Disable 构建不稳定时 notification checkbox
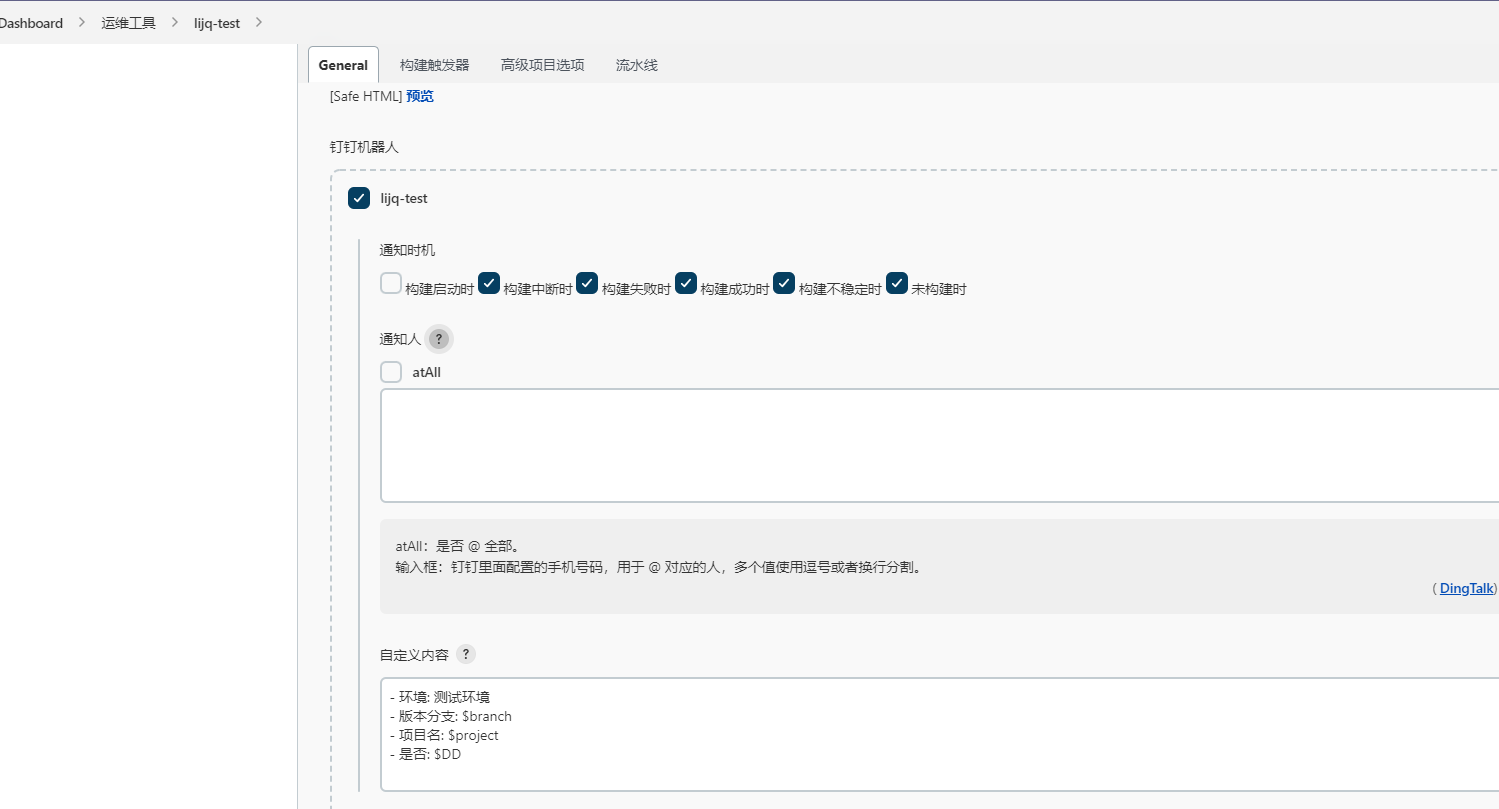 point(784,284)
